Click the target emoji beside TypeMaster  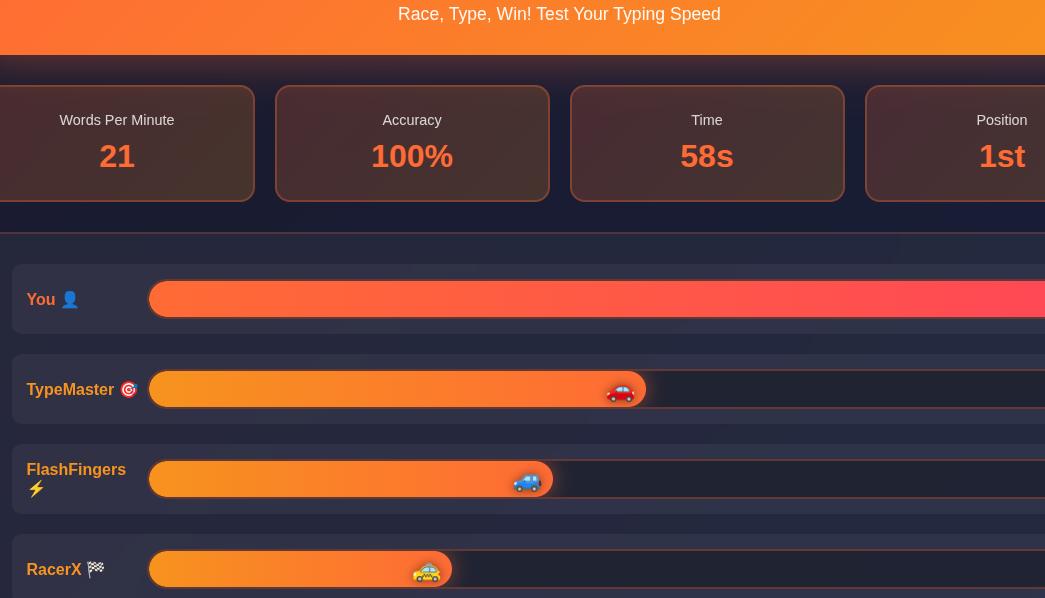[128, 389]
